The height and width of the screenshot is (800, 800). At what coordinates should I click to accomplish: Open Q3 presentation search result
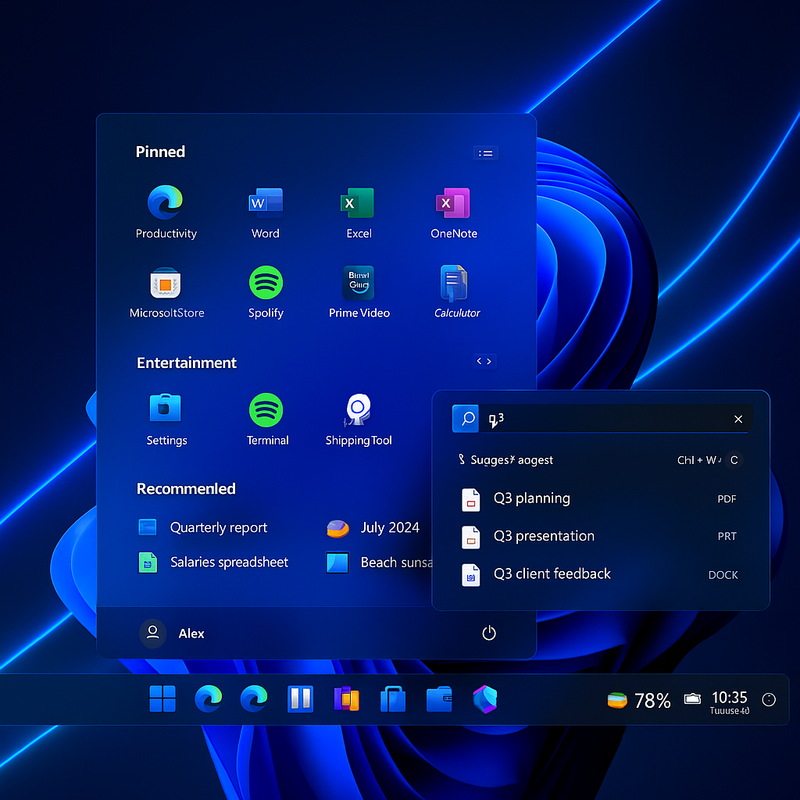click(x=599, y=536)
